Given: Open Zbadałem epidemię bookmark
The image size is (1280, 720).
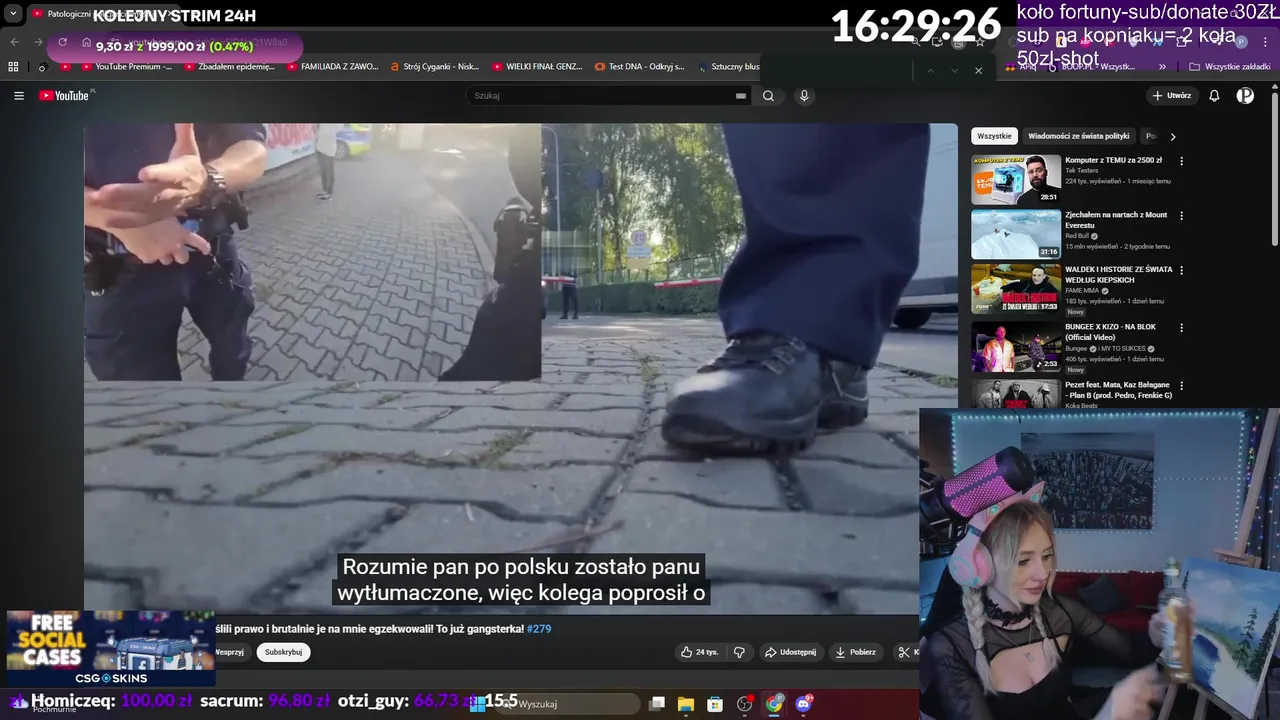Looking at the screenshot, I should pos(230,67).
